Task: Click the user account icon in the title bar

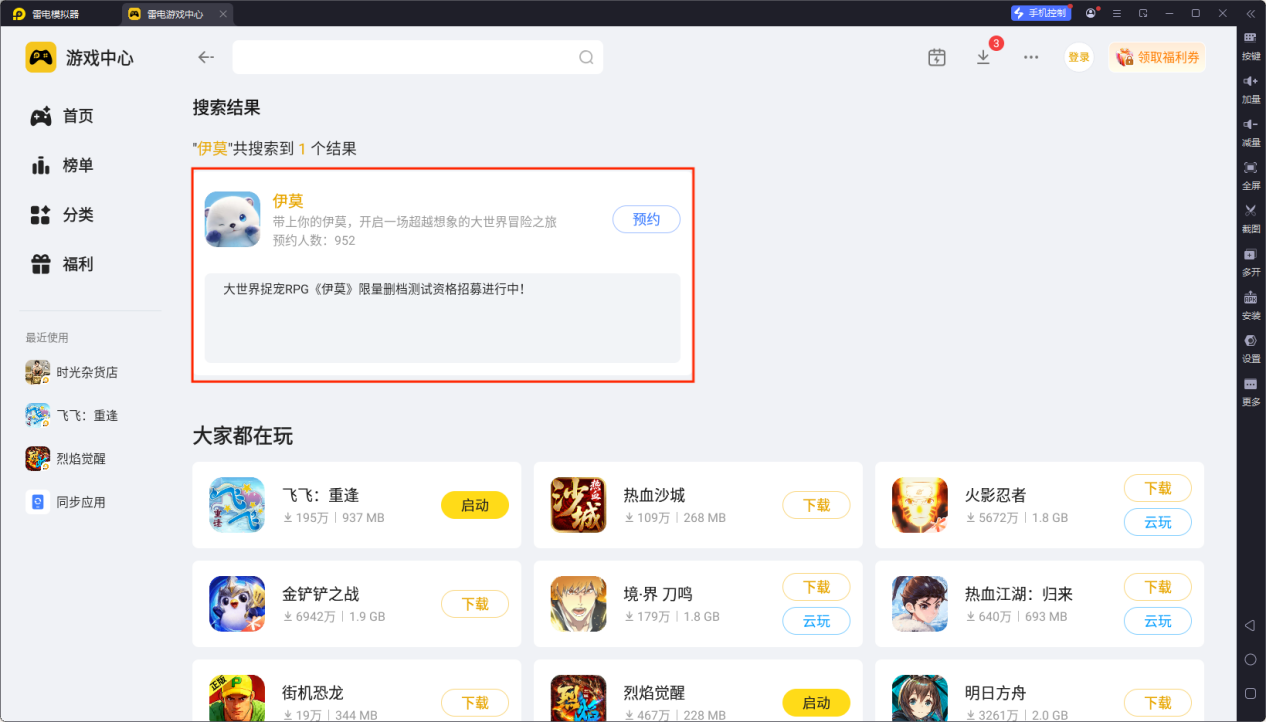Action: 1092,12
